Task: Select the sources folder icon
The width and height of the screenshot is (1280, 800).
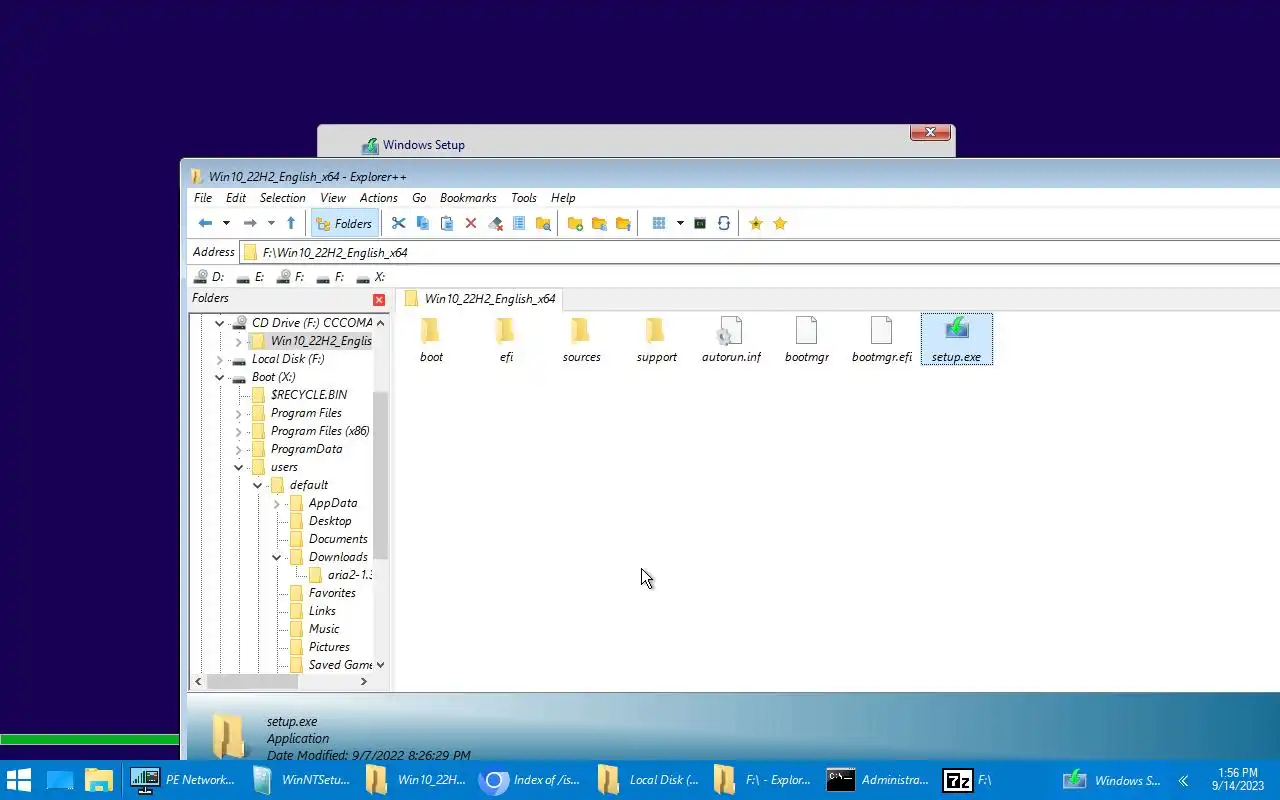Action: click(x=581, y=339)
